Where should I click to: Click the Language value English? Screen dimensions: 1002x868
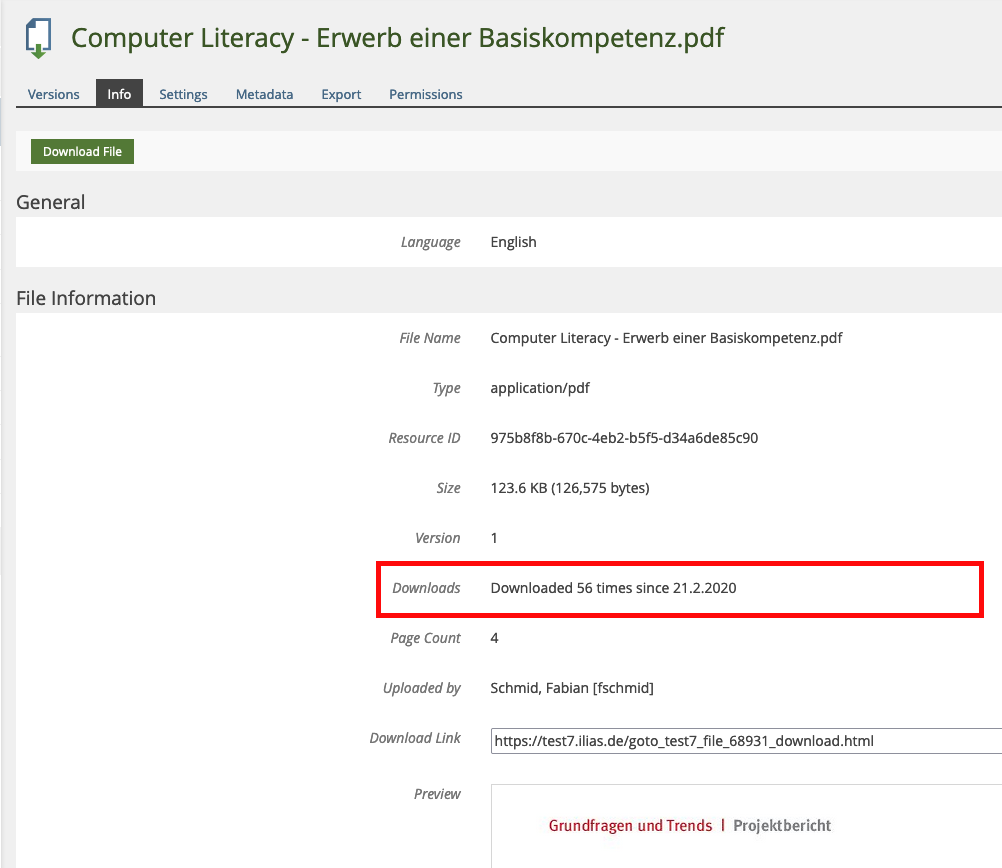click(513, 242)
